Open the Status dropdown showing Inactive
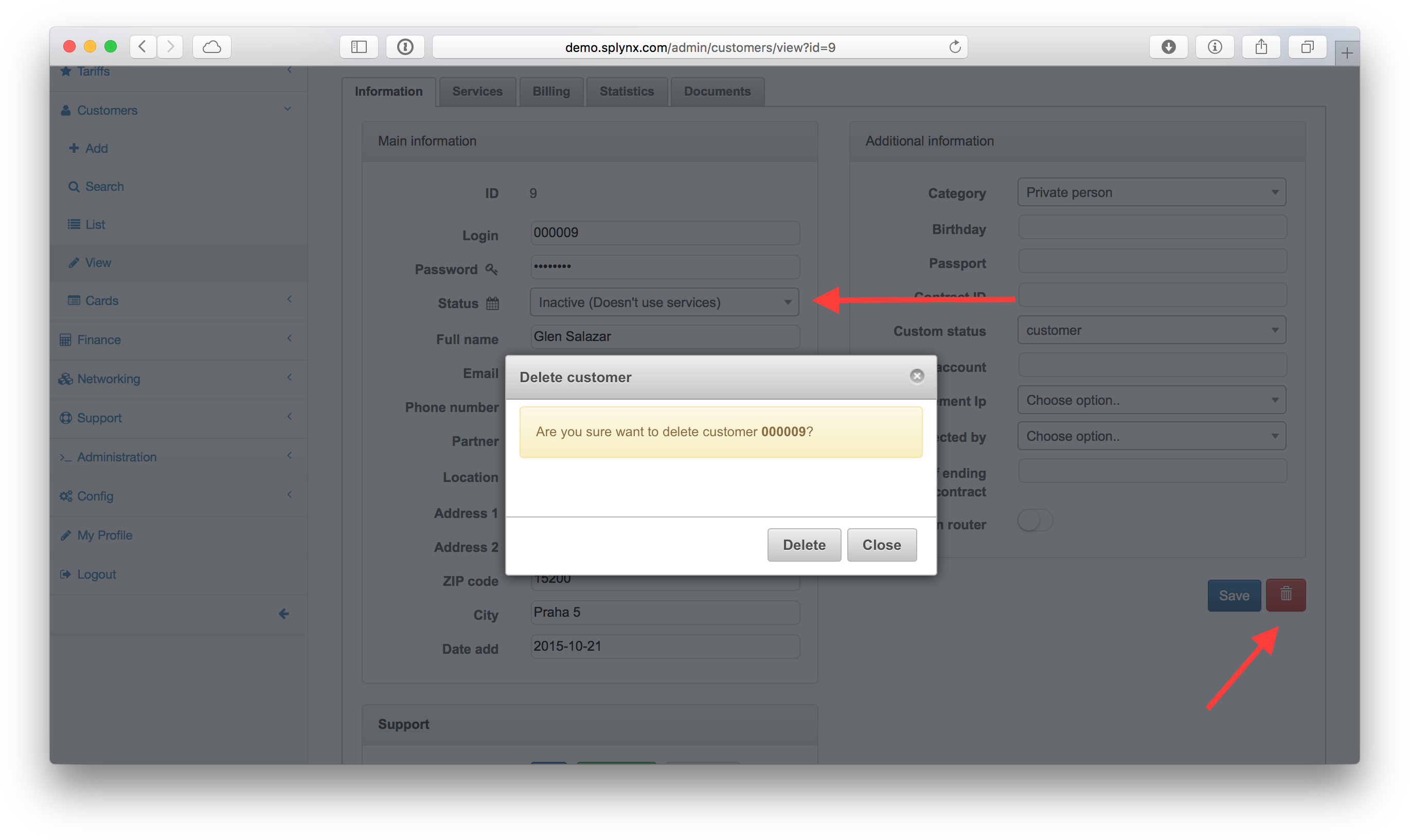This screenshot has height=840, width=1409. tap(665, 302)
